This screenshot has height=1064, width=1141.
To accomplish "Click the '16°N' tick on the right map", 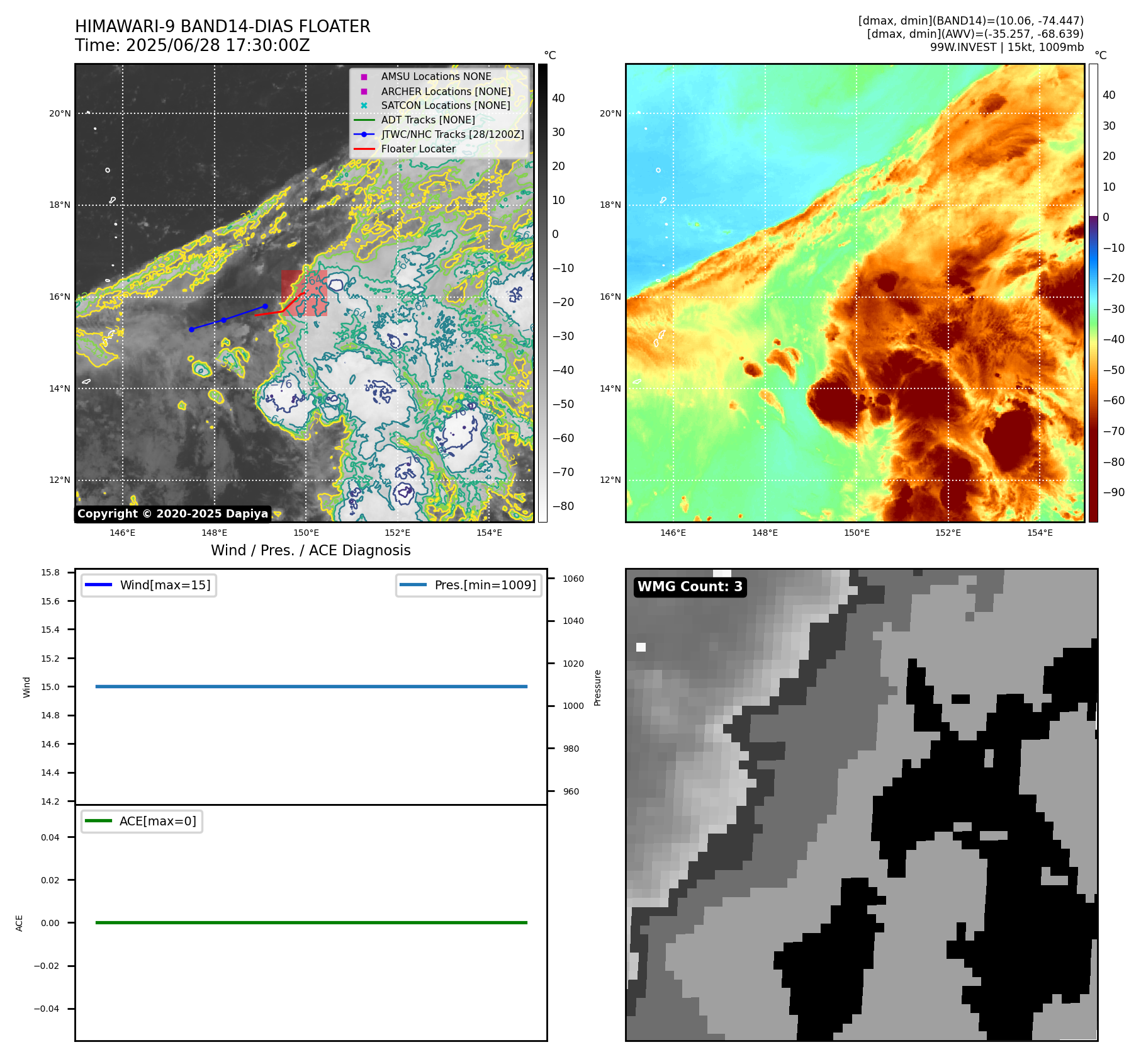I will 610,297.
